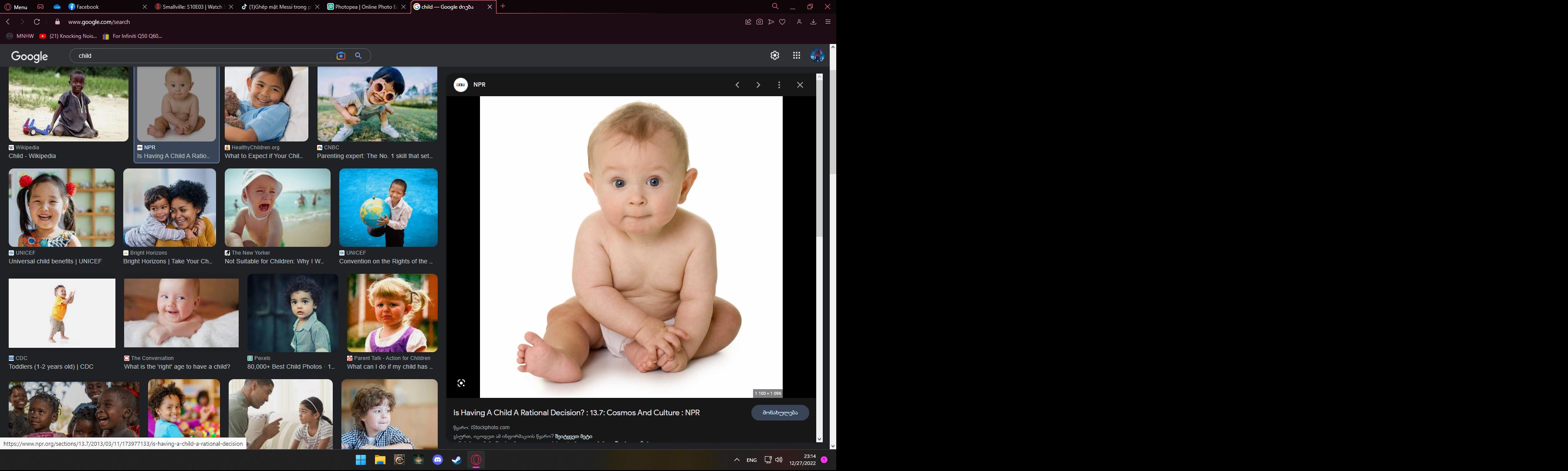Add page to bookmarks with heart icon

(783, 22)
